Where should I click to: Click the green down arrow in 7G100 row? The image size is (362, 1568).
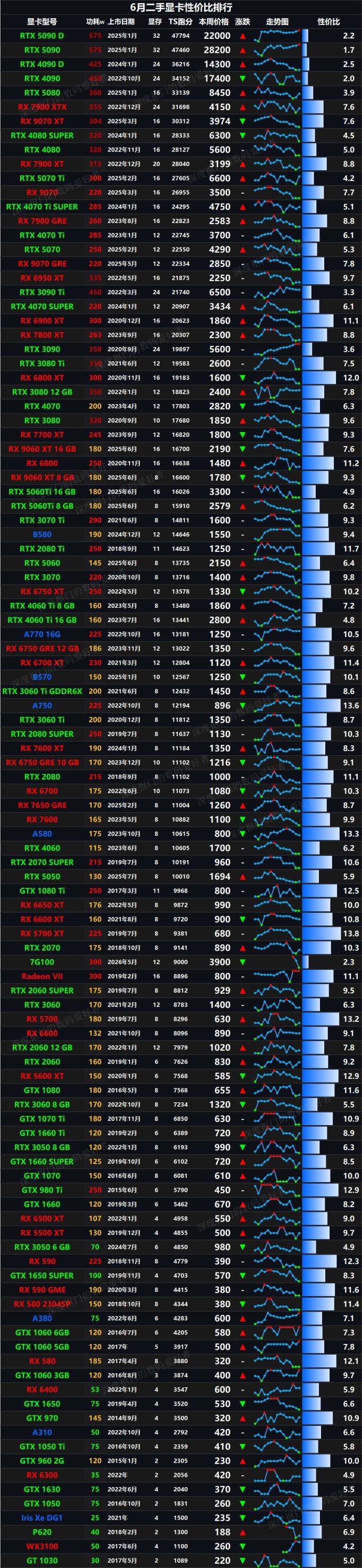[243, 962]
